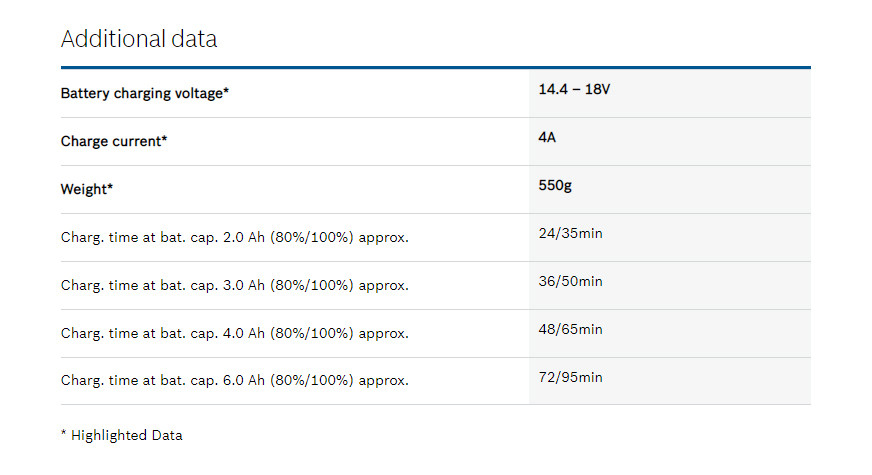Click the 72/95min charging time value

click(570, 377)
